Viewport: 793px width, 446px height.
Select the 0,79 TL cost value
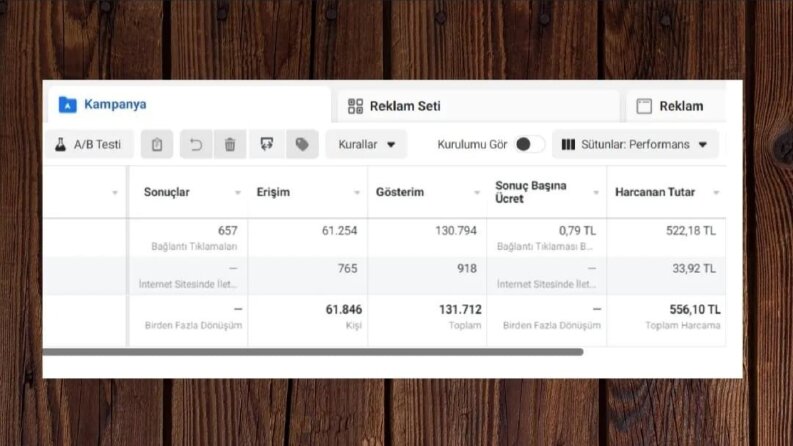click(x=577, y=231)
